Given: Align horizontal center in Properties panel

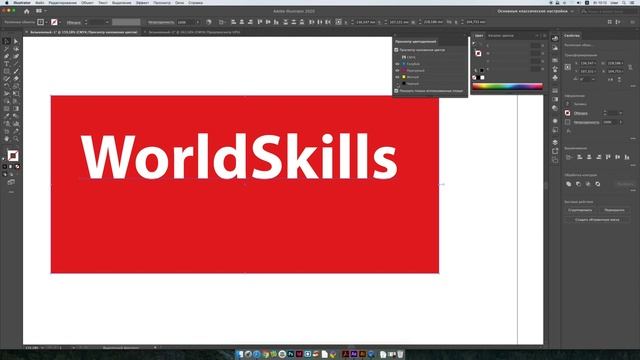Looking at the screenshot, I should [589, 157].
